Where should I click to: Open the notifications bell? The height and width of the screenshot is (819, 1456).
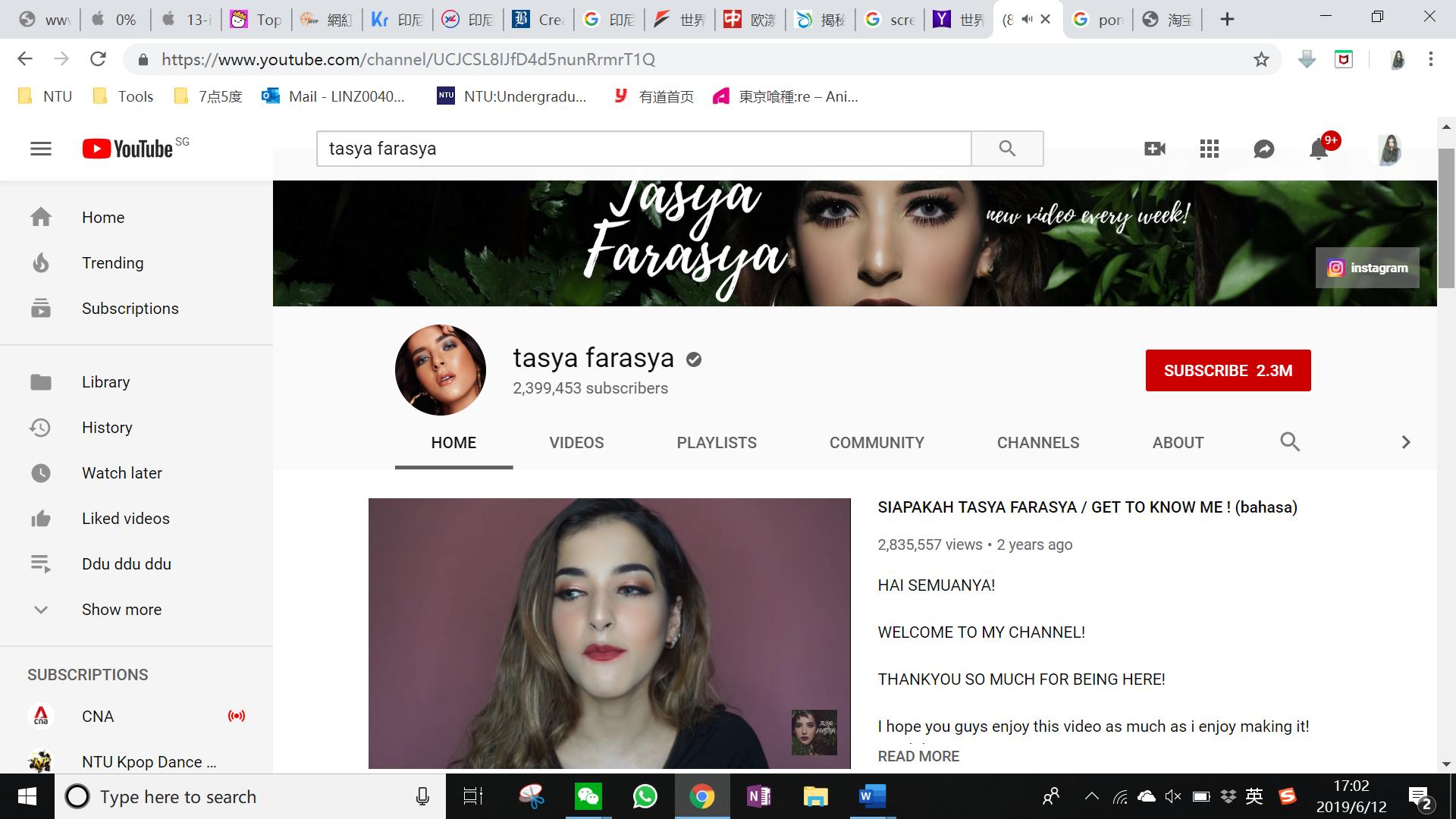coord(1319,149)
